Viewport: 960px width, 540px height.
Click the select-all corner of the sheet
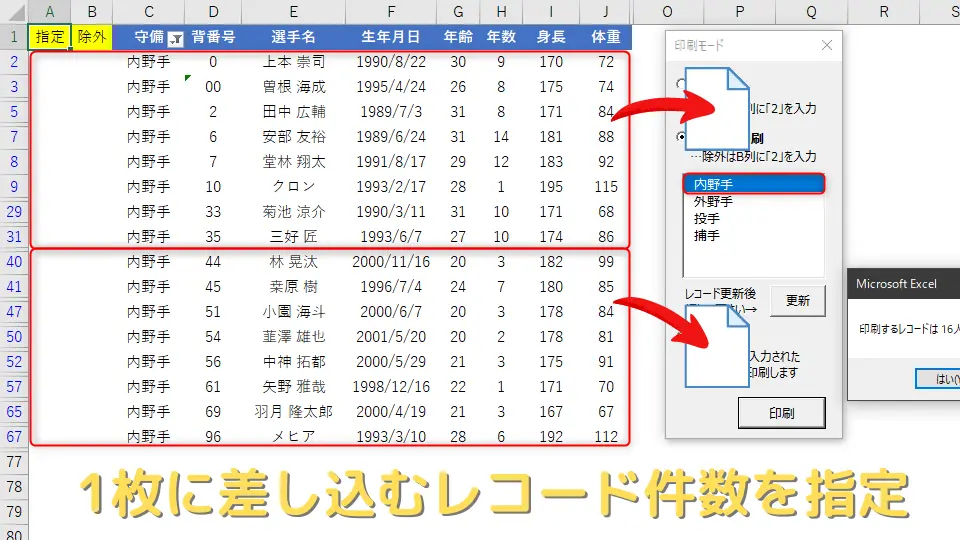click(x=14, y=12)
